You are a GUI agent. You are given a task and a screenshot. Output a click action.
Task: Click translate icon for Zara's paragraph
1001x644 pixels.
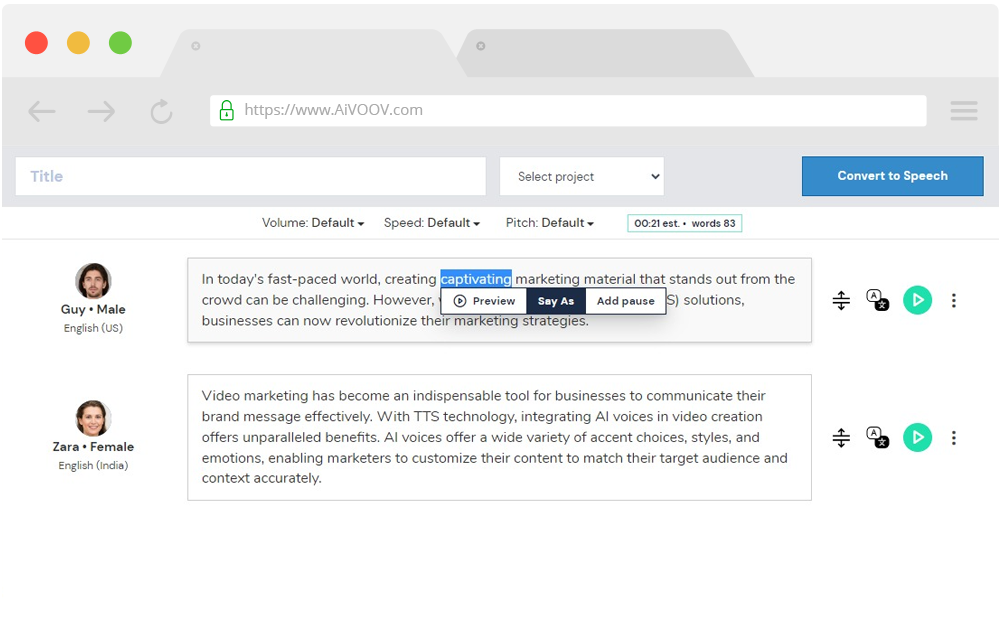tap(877, 437)
